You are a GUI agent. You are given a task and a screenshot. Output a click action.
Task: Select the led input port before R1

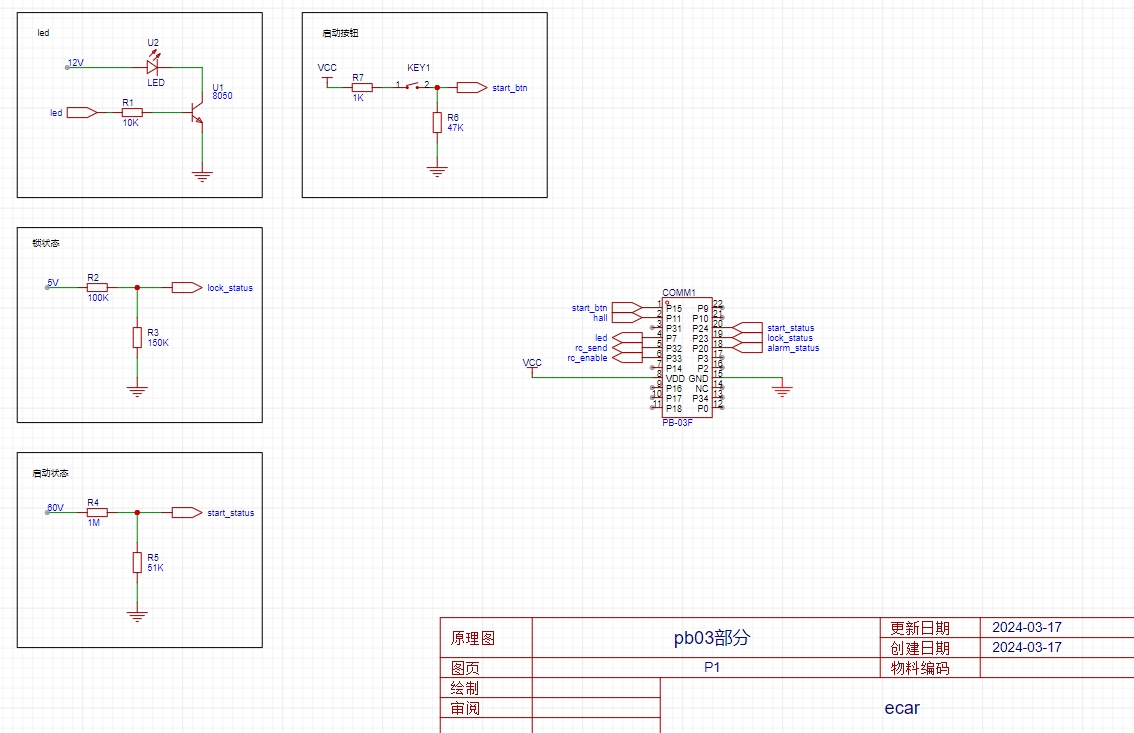[82, 113]
